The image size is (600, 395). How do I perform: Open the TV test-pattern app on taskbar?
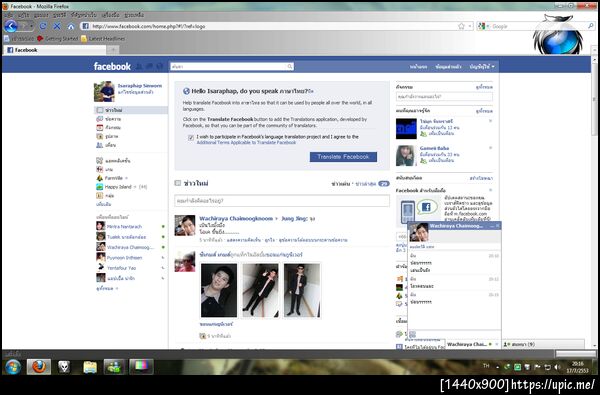[141, 367]
